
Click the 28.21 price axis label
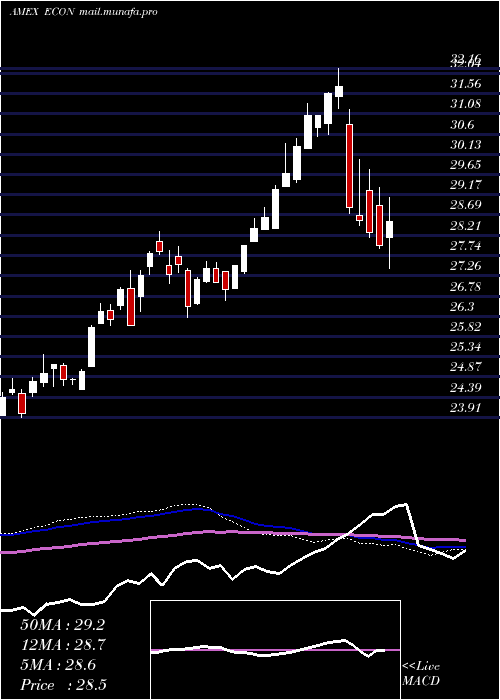pyautogui.click(x=466, y=225)
